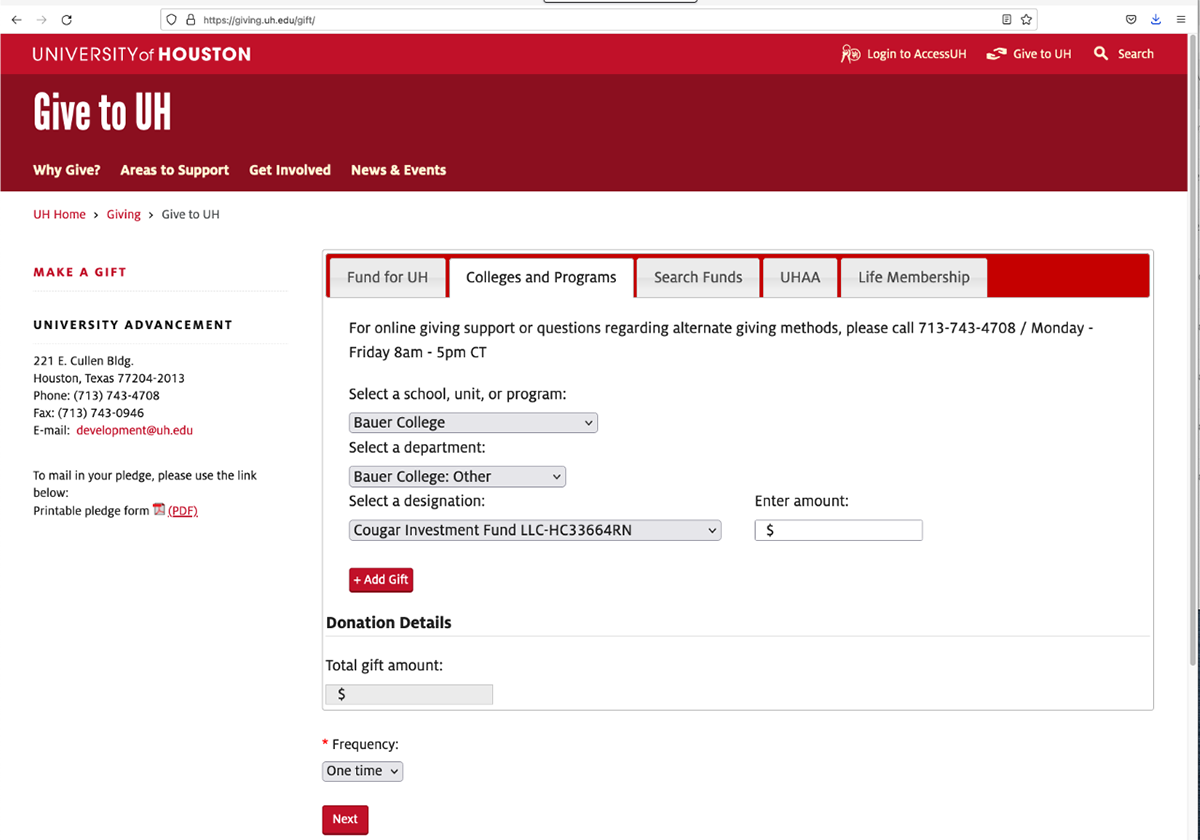Screen dimensions: 1200x840
Task: Reload the page with the refresh icon
Action: (x=67, y=19)
